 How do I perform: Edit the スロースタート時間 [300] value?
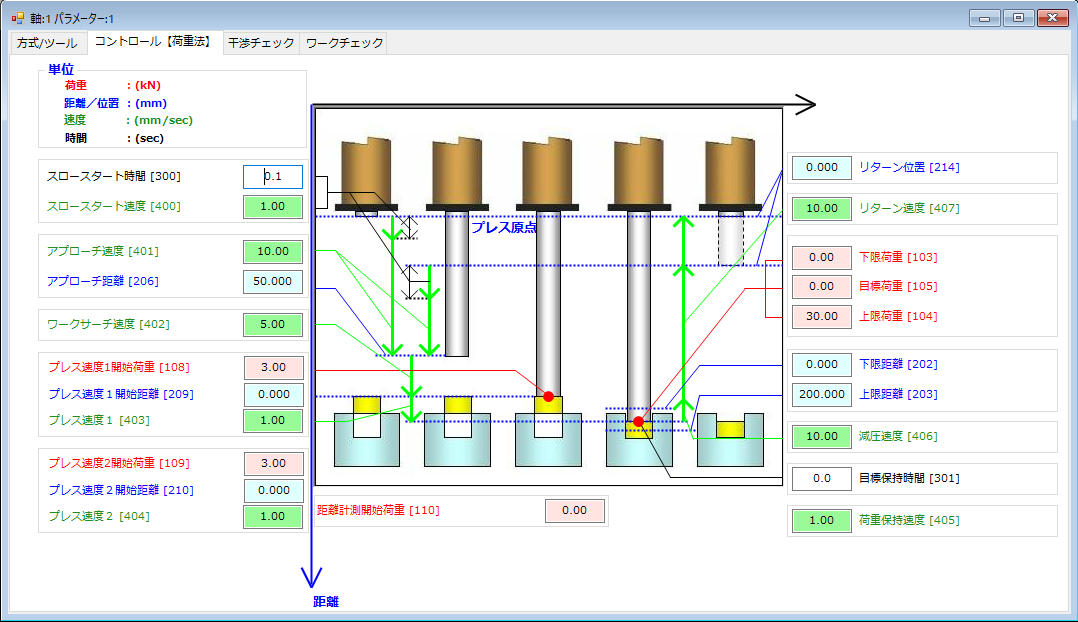(x=274, y=176)
